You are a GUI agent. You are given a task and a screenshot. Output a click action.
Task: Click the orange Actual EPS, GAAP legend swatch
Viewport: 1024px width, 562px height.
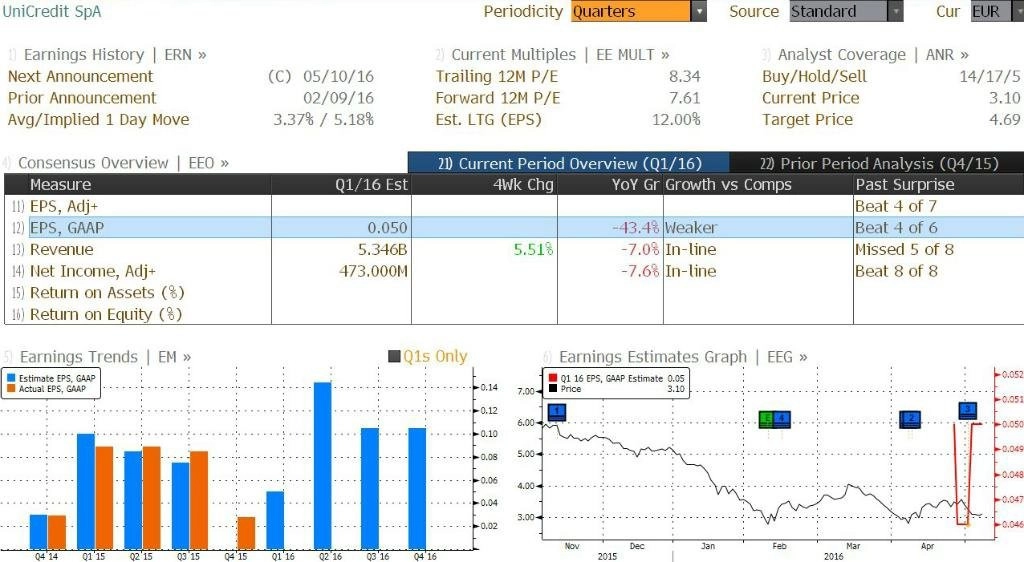[x=11, y=389]
